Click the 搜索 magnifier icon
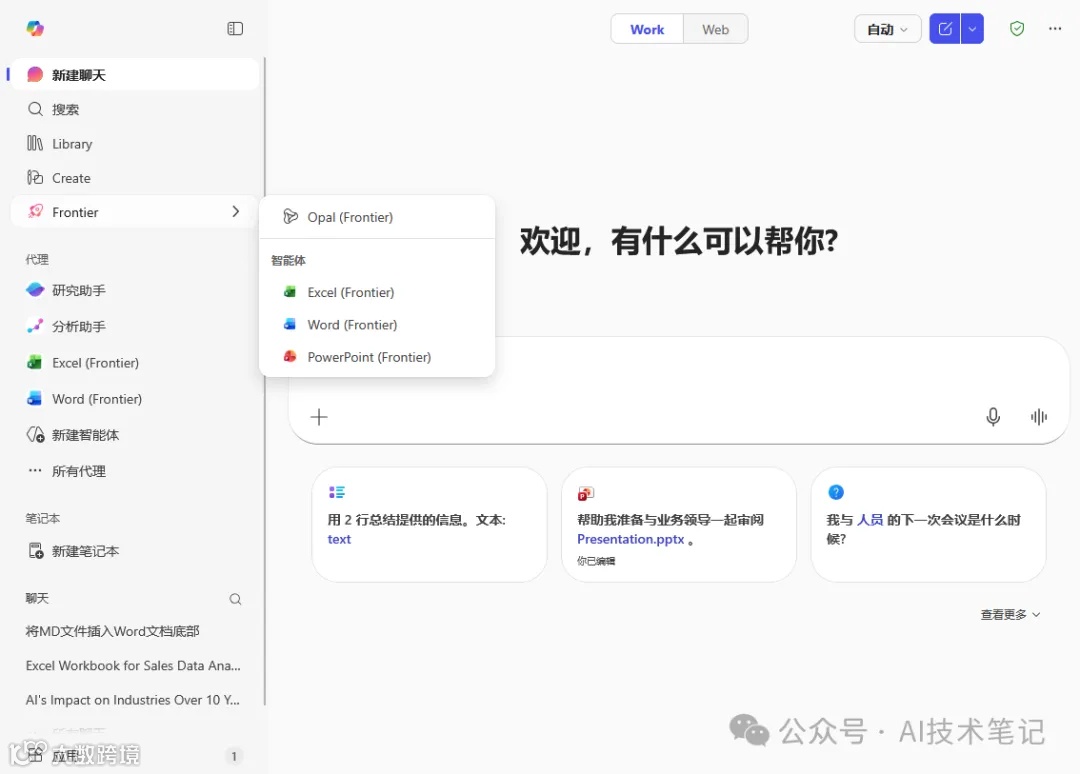The width and height of the screenshot is (1080, 774). pos(35,109)
